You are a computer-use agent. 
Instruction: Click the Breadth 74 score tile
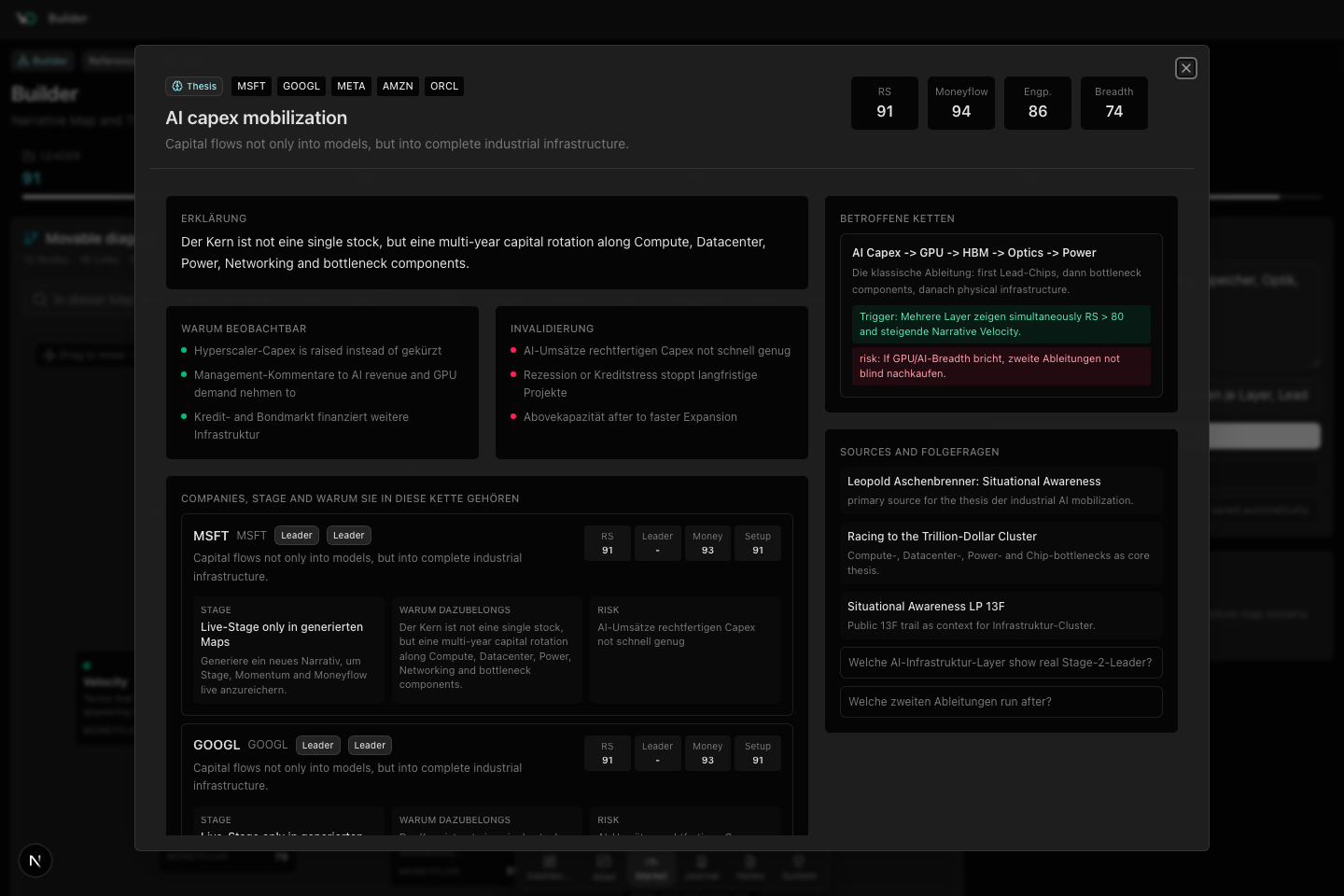(x=1114, y=103)
